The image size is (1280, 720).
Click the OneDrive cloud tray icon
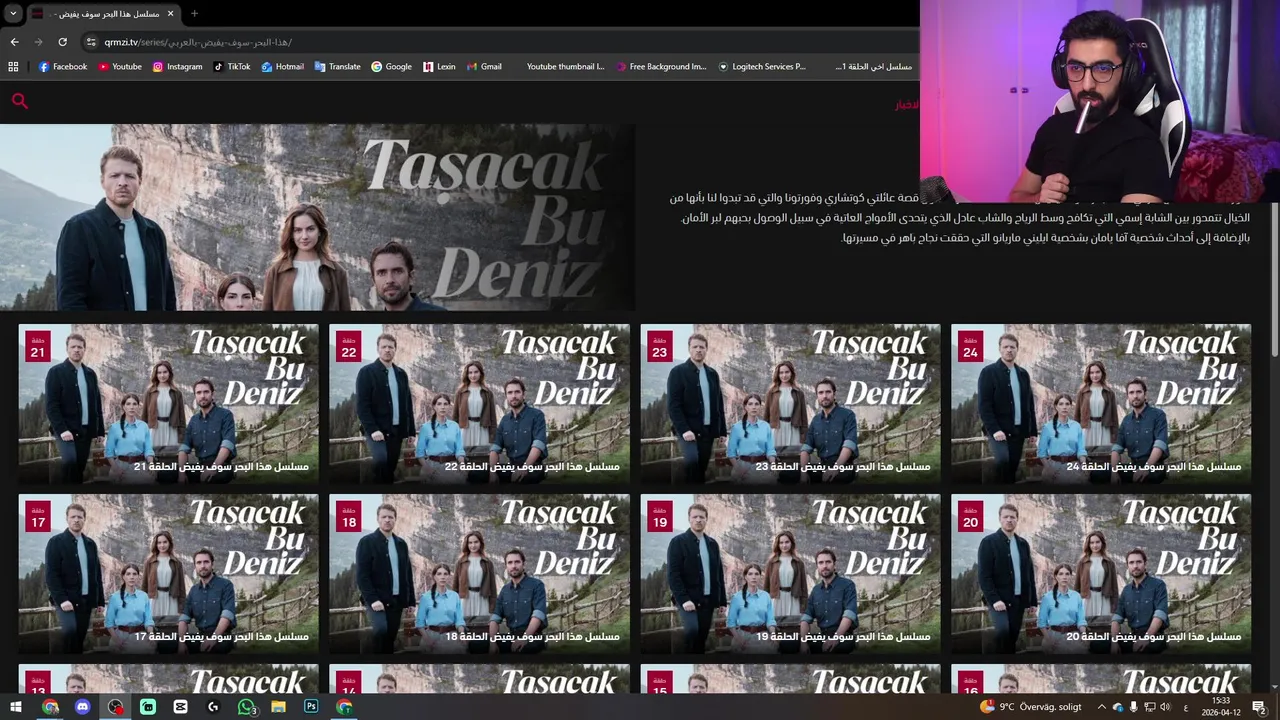(x=1118, y=707)
